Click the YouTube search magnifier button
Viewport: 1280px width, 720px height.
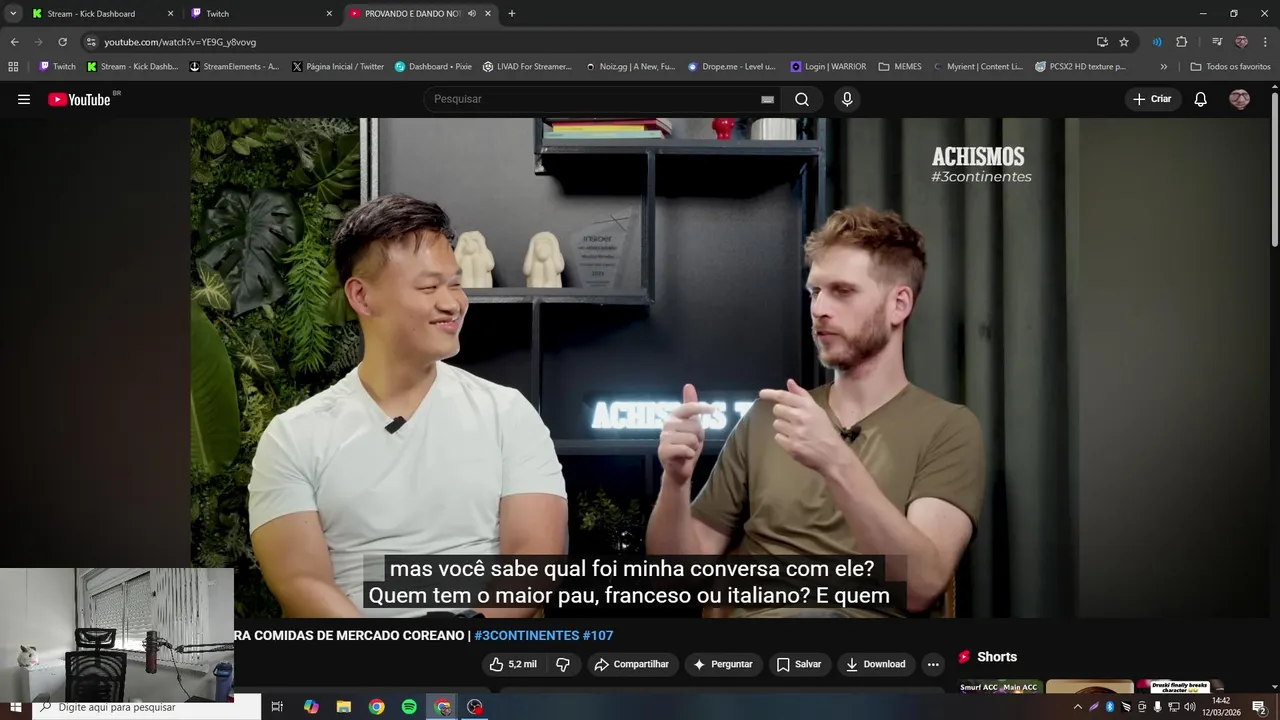[x=802, y=99]
